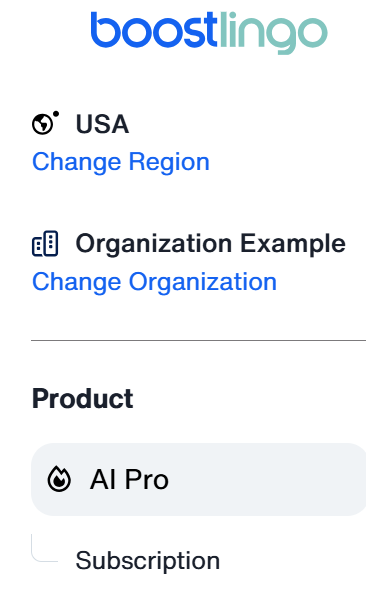The width and height of the screenshot is (366, 594).
Task: Click the tree connector line beside Subscription
Action: [x=44, y=548]
